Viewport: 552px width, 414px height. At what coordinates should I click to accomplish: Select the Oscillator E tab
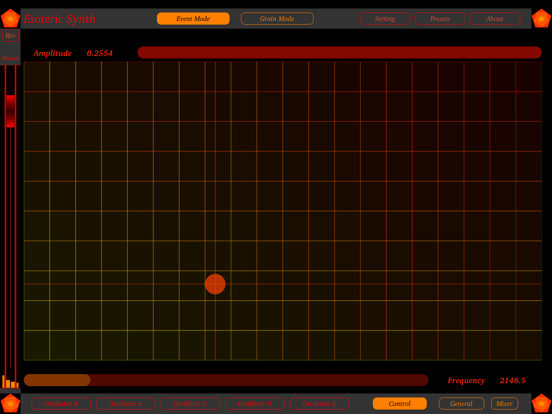[x=320, y=403]
